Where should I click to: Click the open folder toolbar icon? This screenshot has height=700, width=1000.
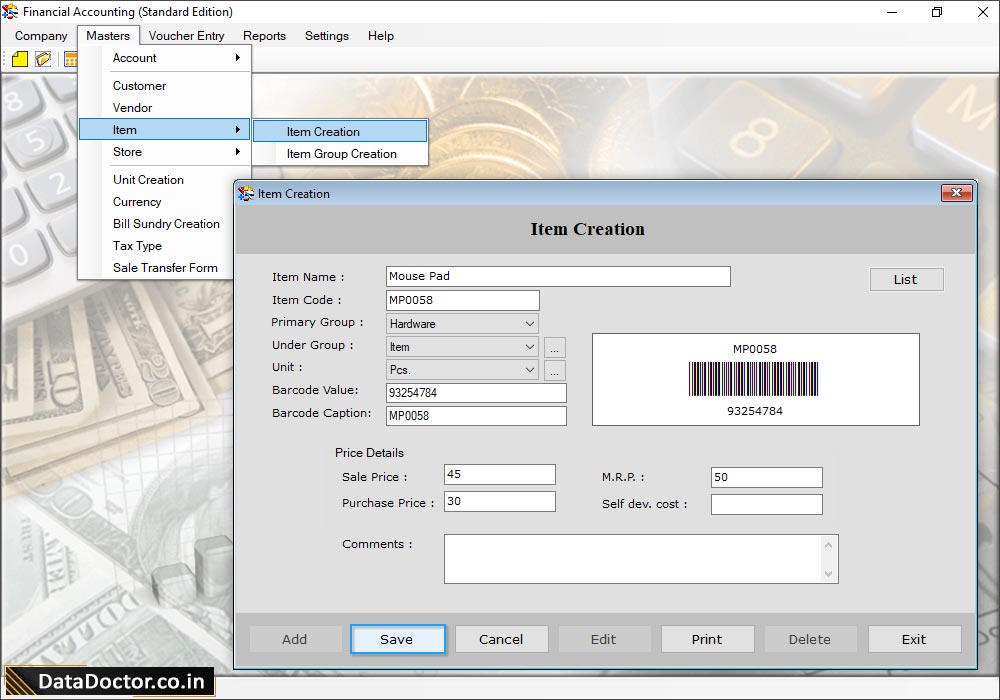[42, 59]
